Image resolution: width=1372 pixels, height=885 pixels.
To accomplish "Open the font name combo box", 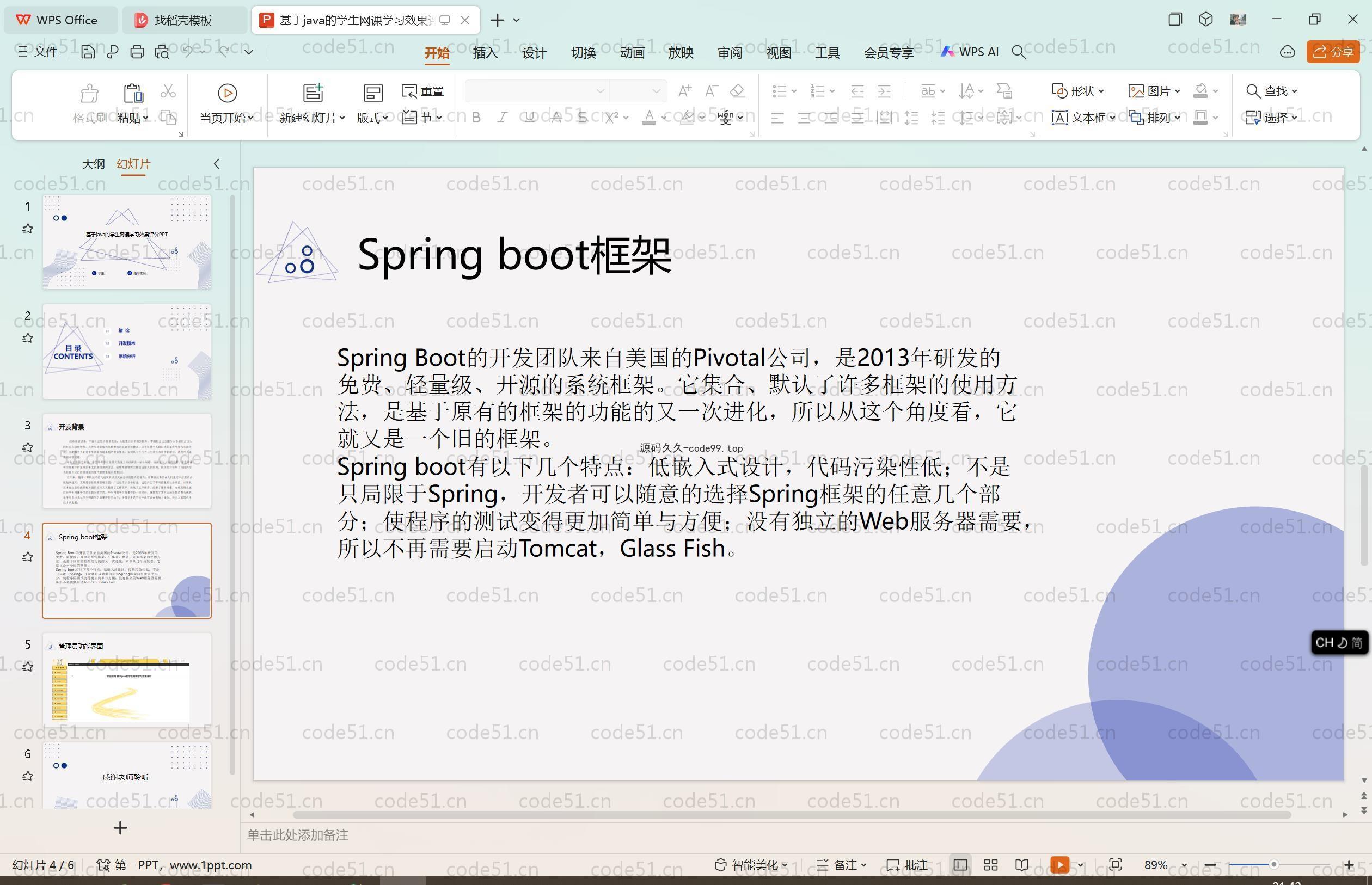I will [x=536, y=91].
